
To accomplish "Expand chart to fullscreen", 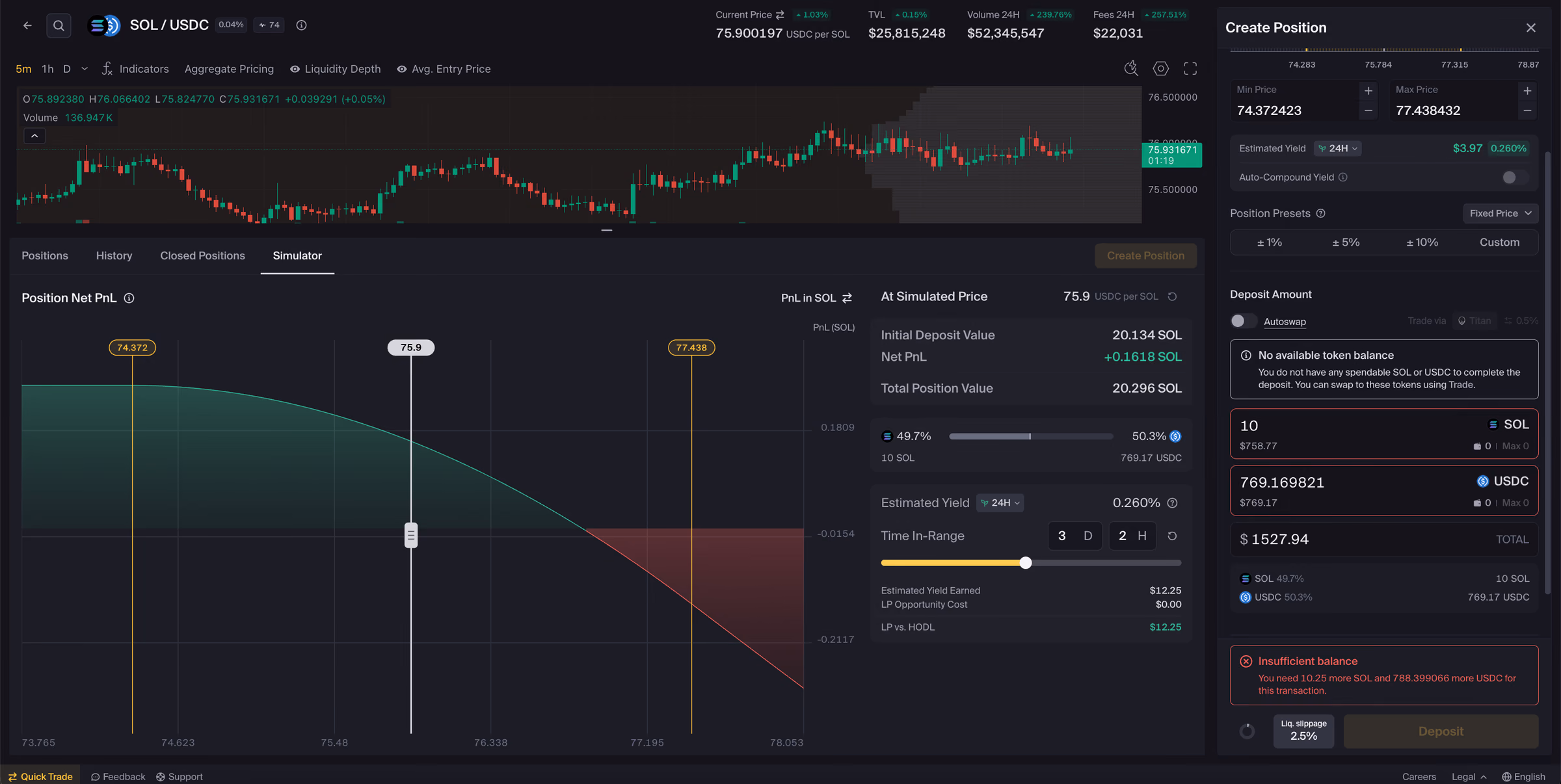I will pyautogui.click(x=1190, y=68).
